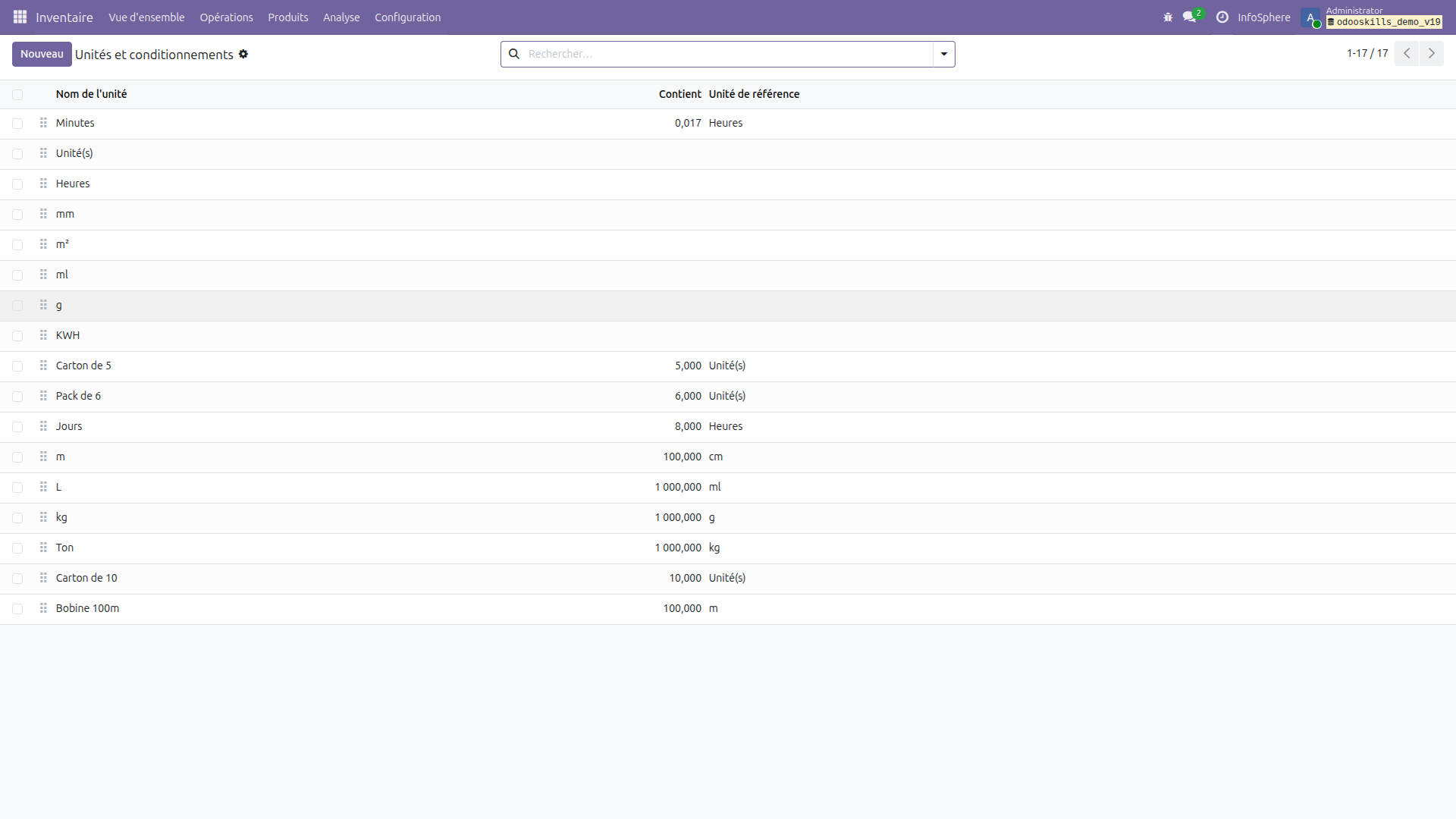Check the Carton de 5 checkbox

17,366
